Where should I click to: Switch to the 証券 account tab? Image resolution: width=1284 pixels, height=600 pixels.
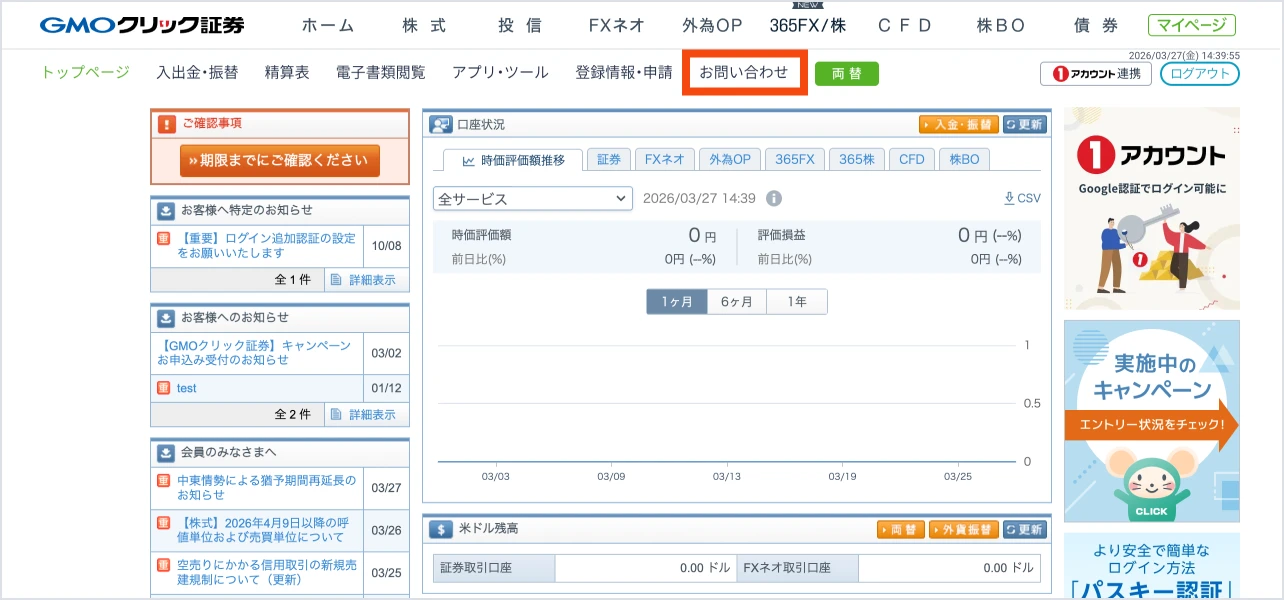point(609,159)
